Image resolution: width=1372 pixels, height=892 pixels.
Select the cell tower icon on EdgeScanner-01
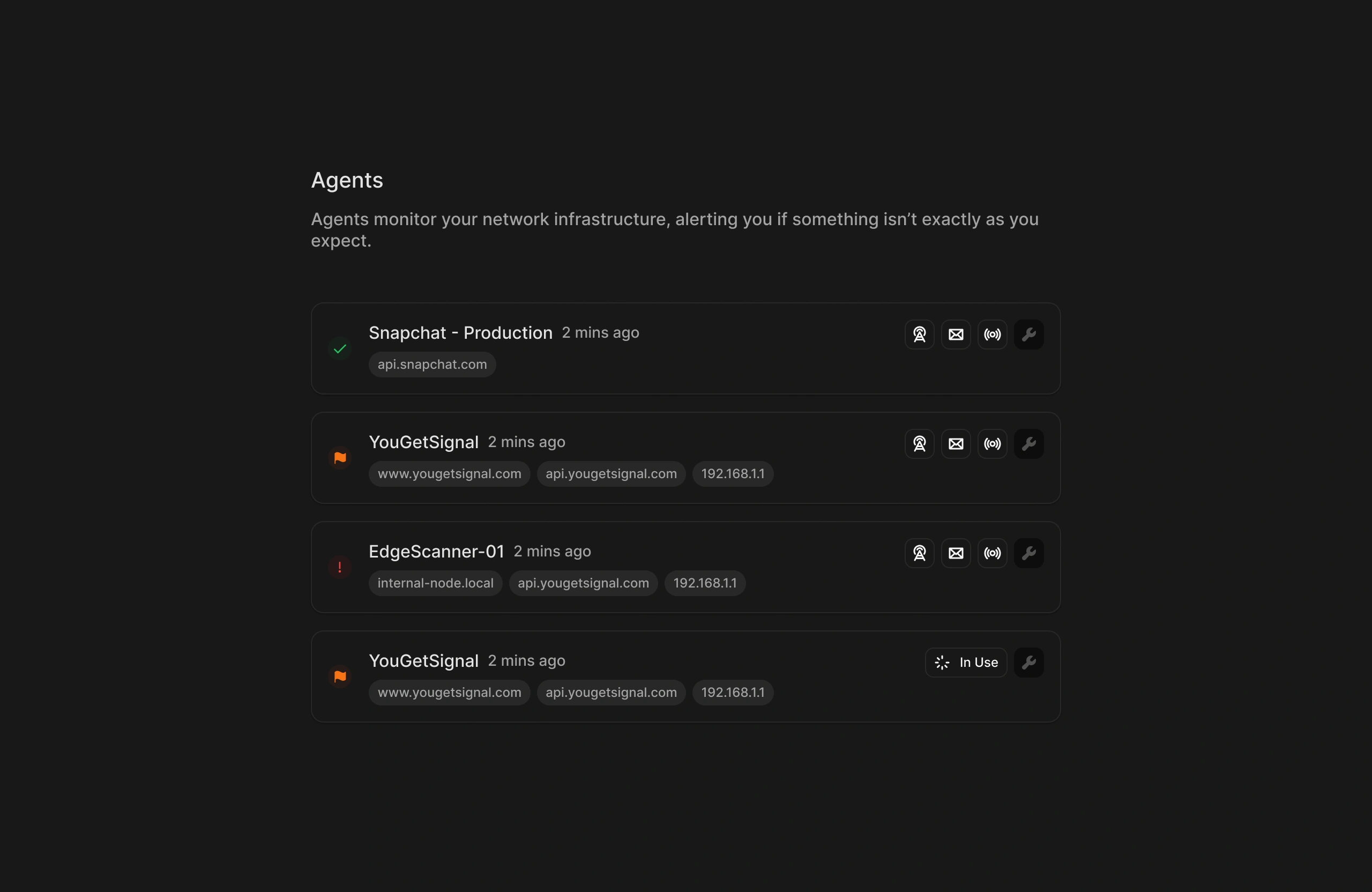coord(919,553)
